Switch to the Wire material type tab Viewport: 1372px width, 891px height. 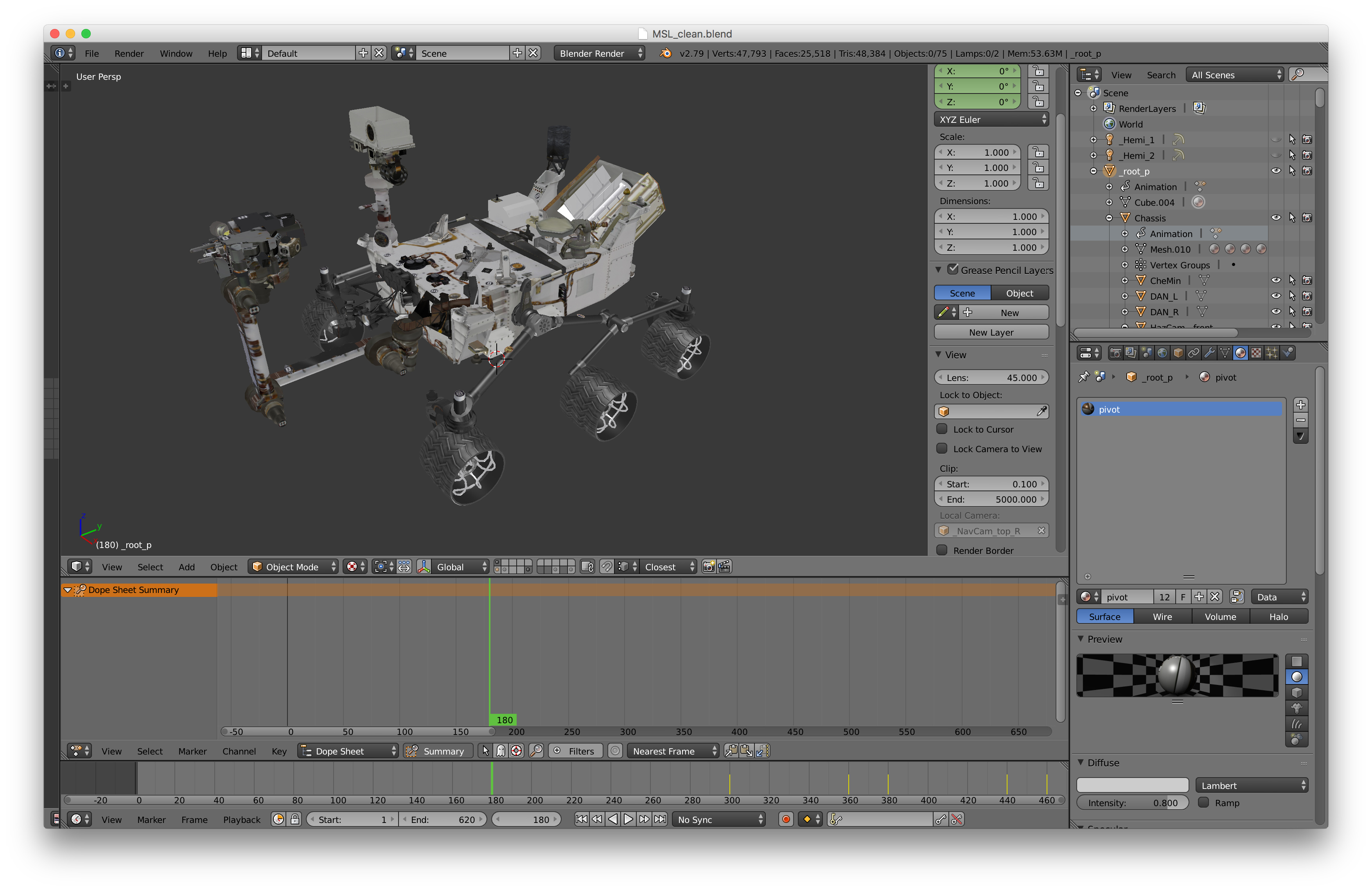pos(1162,616)
